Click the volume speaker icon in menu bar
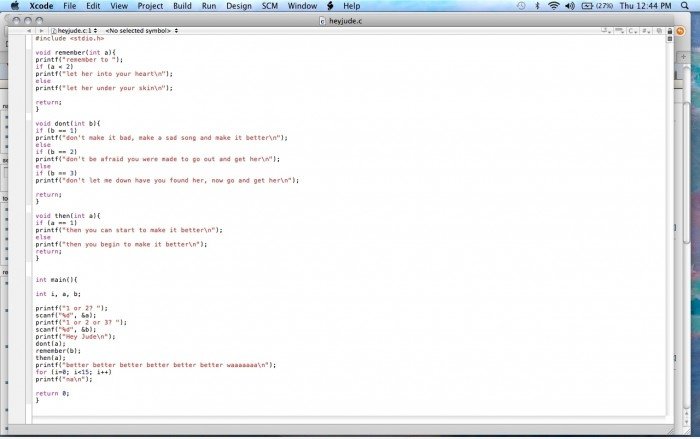Viewport: 700px width, 439px height. (x=568, y=6)
